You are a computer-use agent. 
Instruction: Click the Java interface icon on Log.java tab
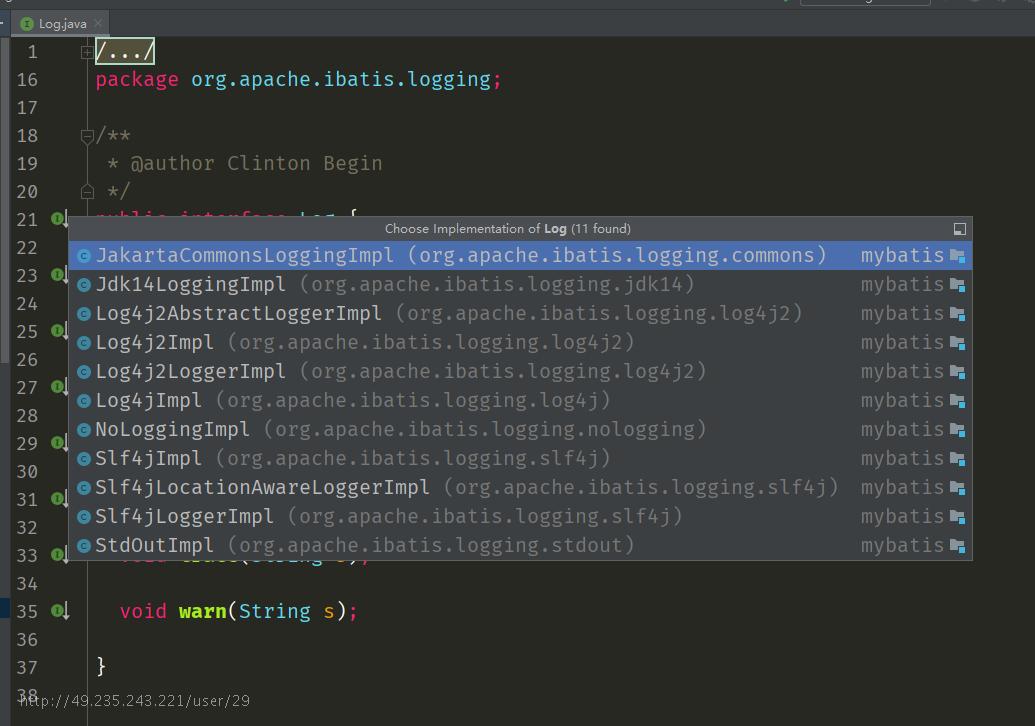pos(27,24)
